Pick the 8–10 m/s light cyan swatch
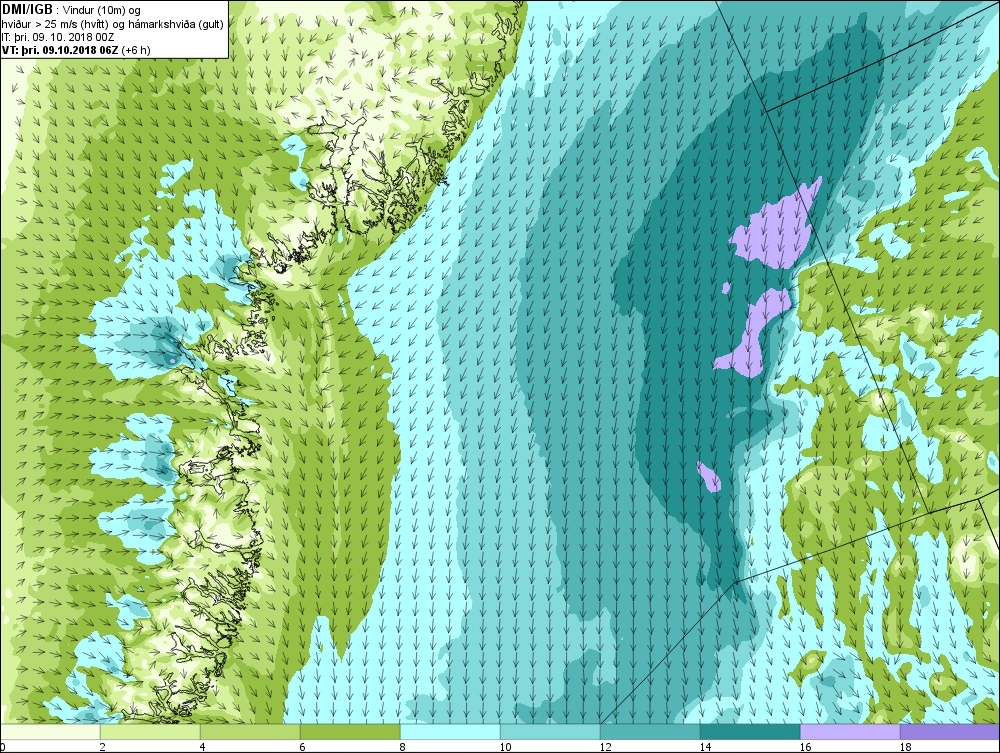 tap(450, 732)
